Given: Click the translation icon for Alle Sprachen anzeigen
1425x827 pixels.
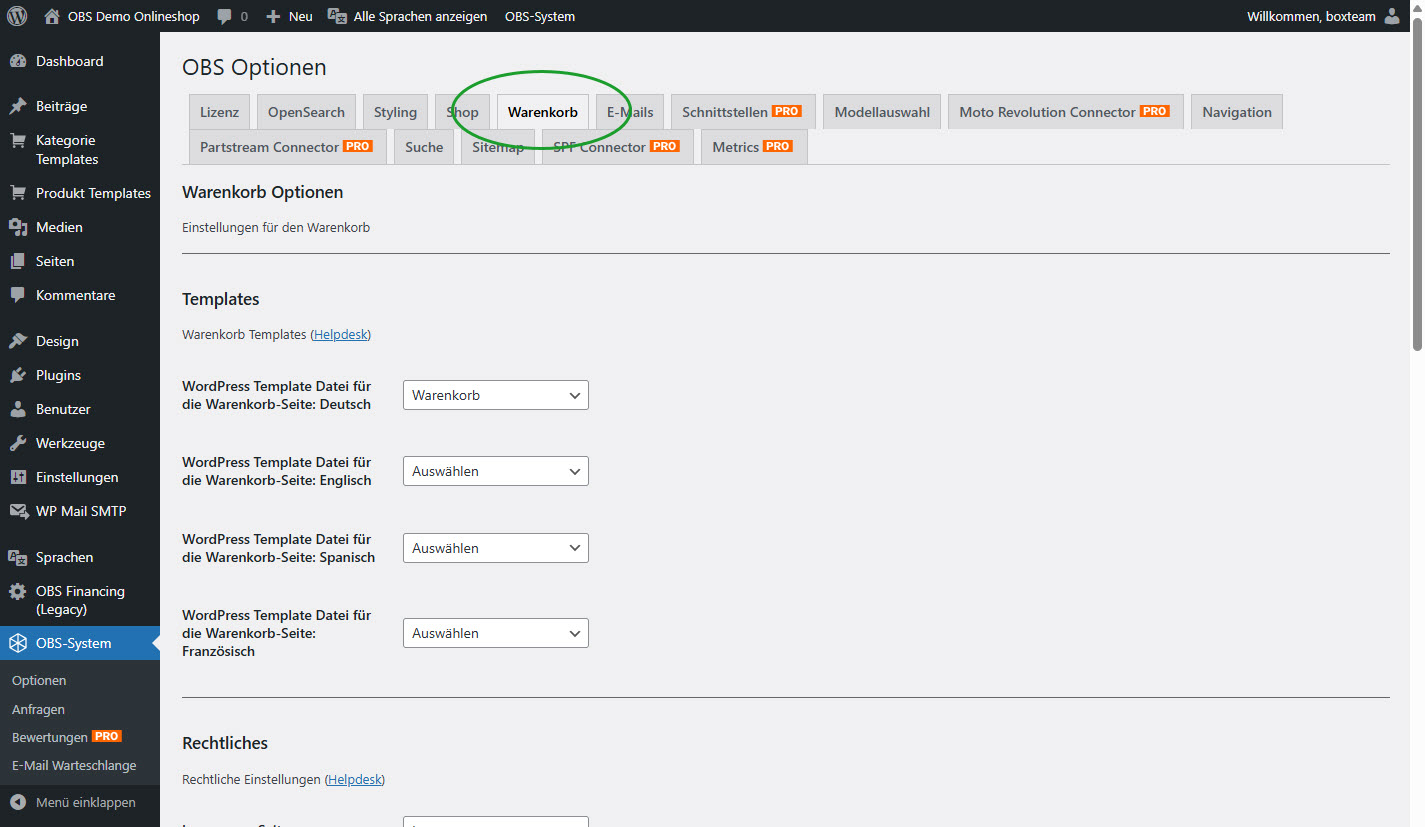Looking at the screenshot, I should pyautogui.click(x=338, y=16).
